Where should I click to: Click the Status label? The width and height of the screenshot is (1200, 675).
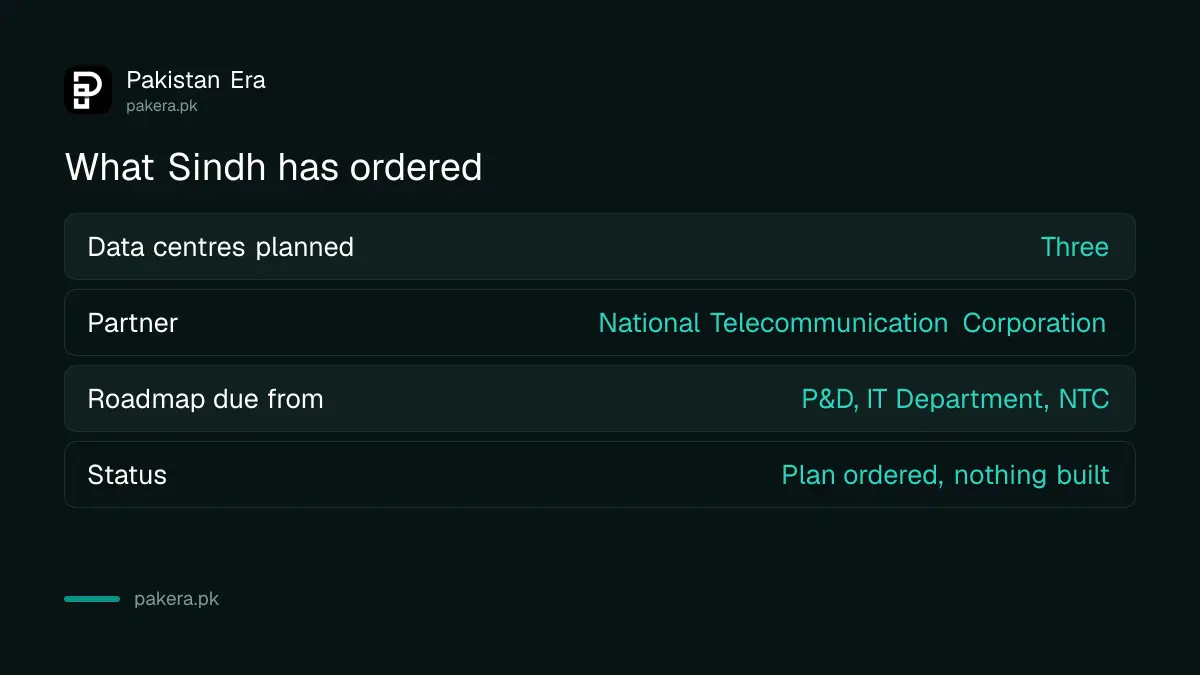pos(127,475)
